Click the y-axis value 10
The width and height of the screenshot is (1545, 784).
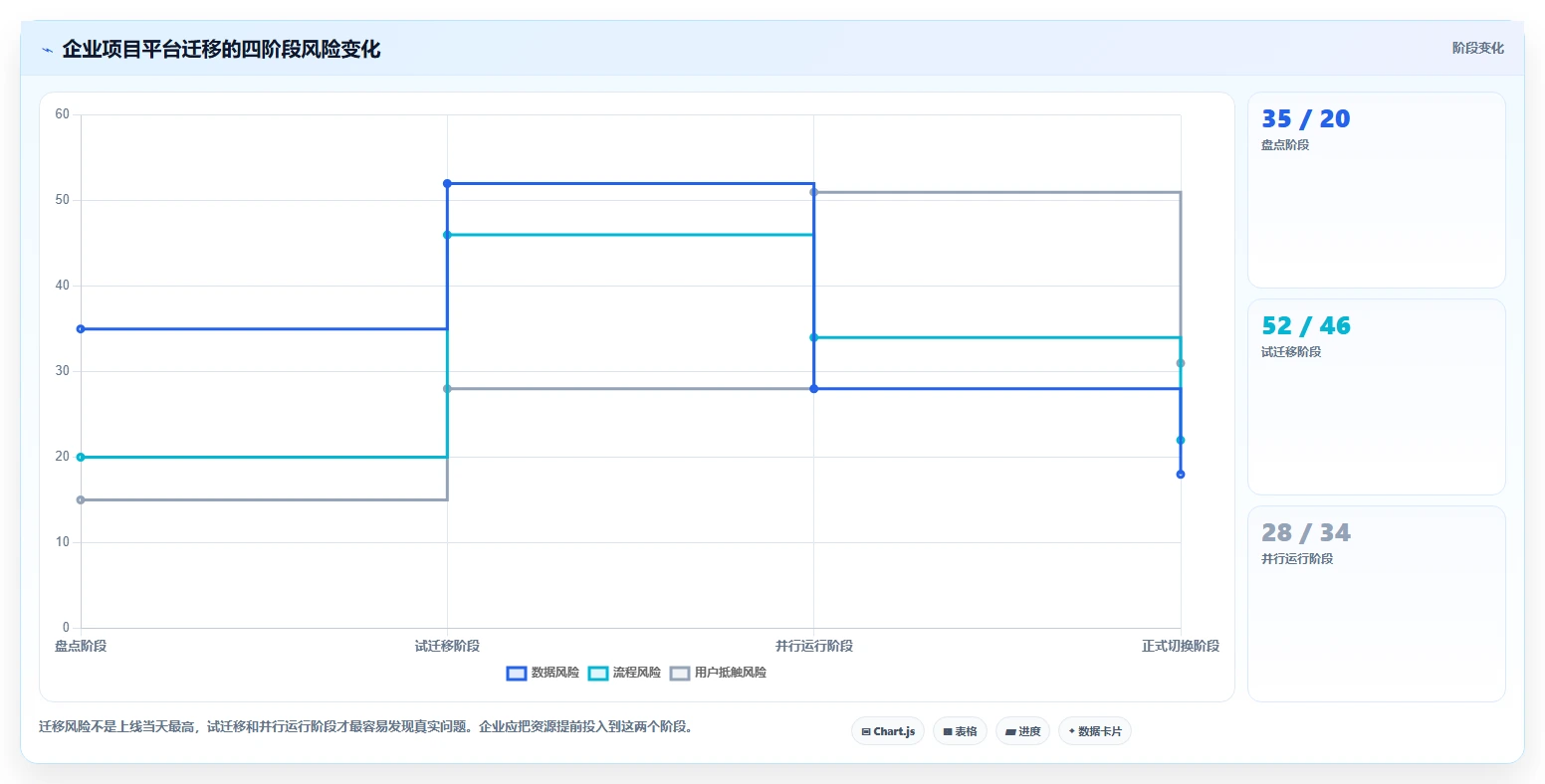(x=63, y=542)
